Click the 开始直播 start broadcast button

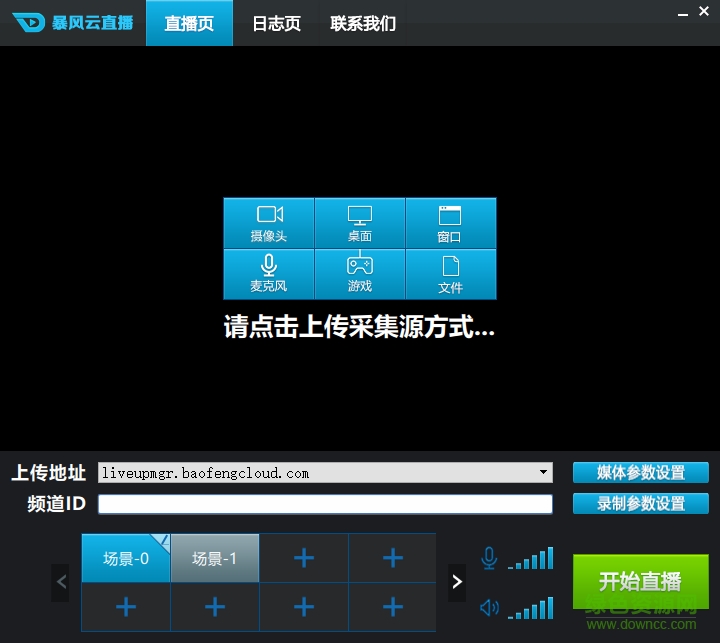point(640,581)
